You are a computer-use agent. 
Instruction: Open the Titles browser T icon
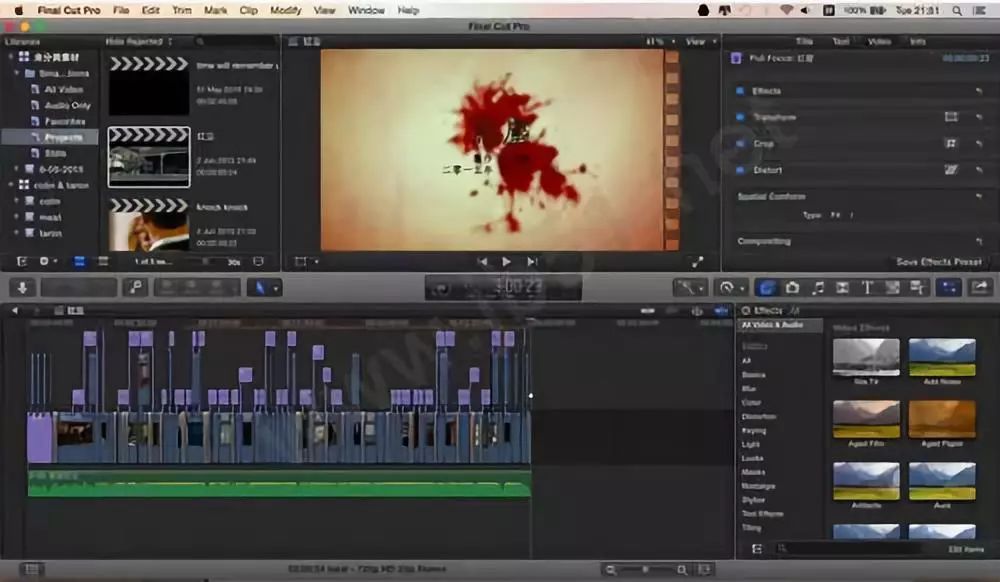coord(867,287)
